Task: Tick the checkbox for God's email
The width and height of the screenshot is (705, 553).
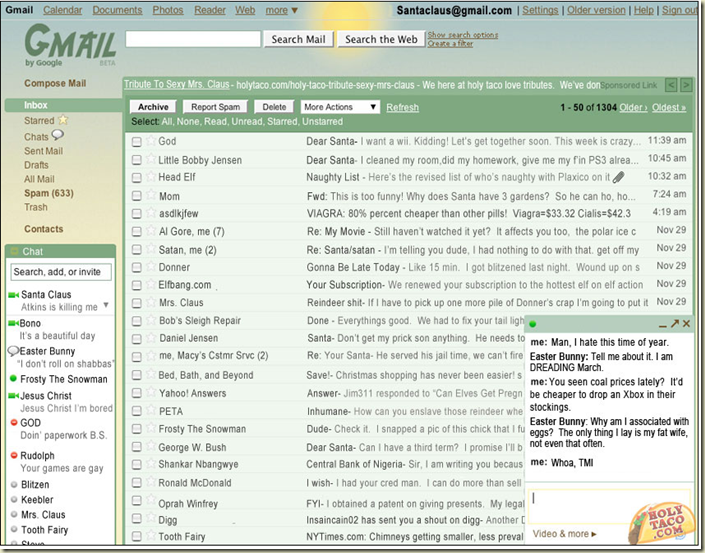Action: pos(137,142)
